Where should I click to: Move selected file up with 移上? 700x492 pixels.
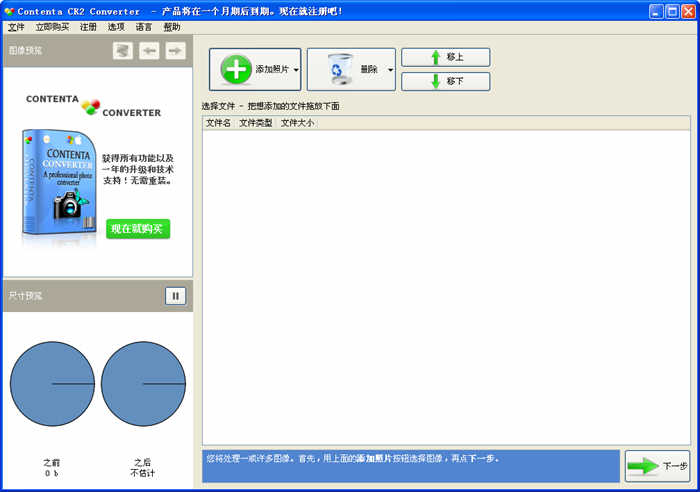(x=446, y=58)
